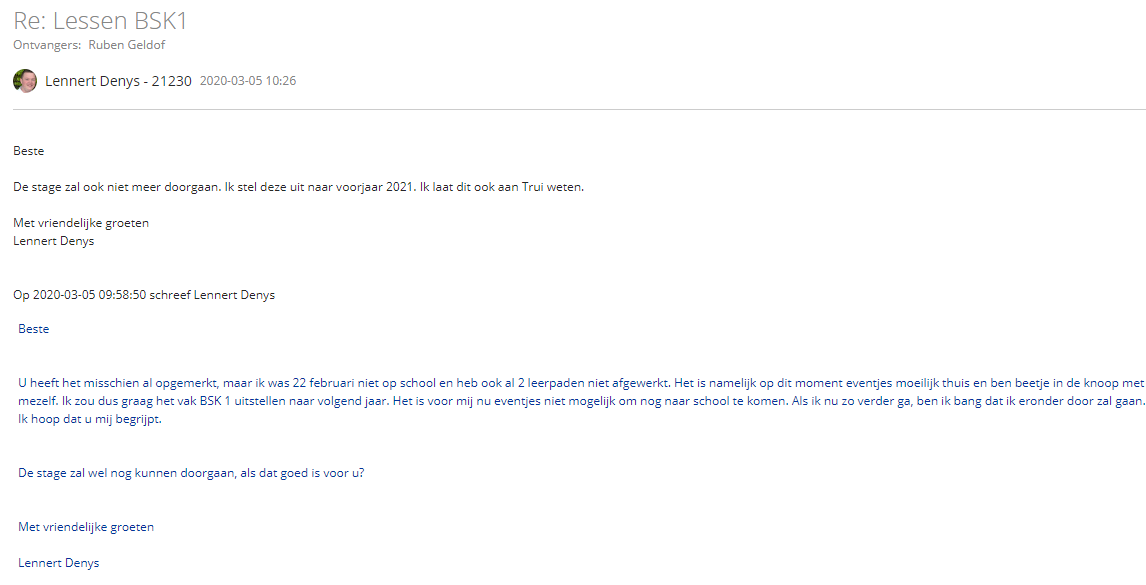Click the line 'Ik hoop dat u mij begrijpt.'
The image size is (1146, 585).
pos(89,419)
